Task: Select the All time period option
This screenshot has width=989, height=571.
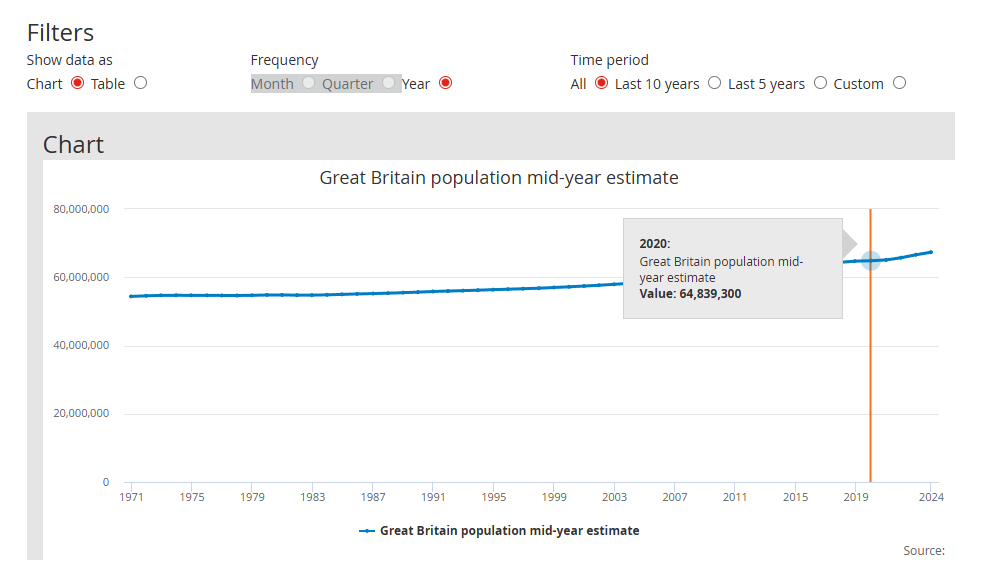Action: click(x=601, y=83)
